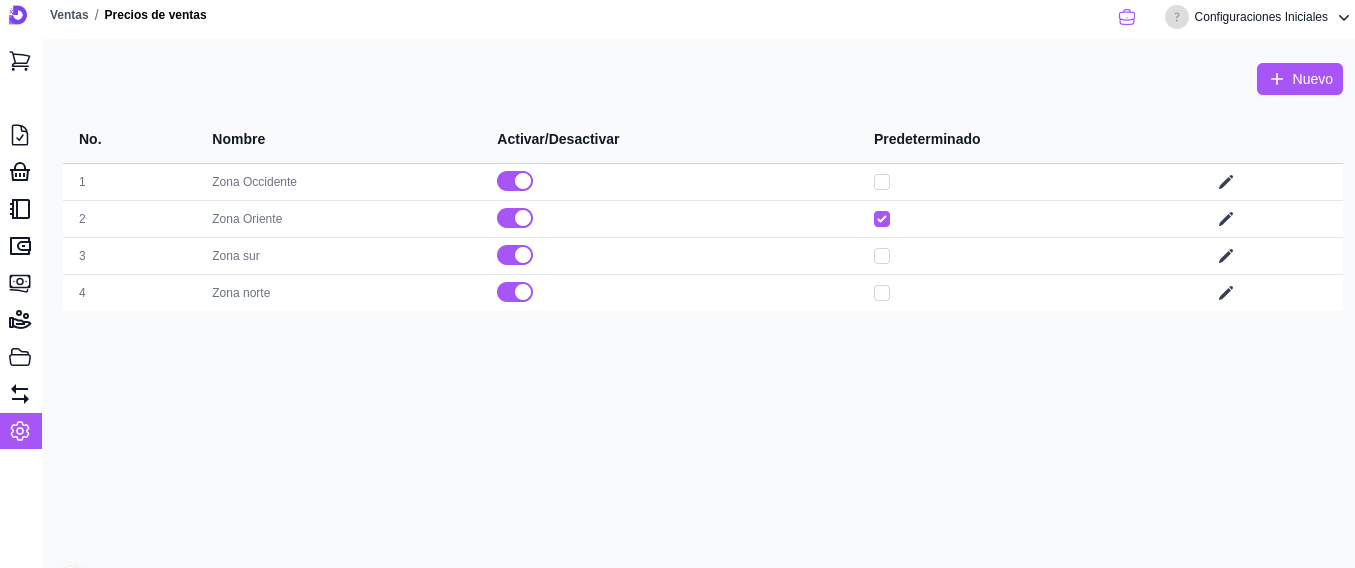Click the folder sidebar icon
The height and width of the screenshot is (568, 1355).
click(x=20, y=357)
